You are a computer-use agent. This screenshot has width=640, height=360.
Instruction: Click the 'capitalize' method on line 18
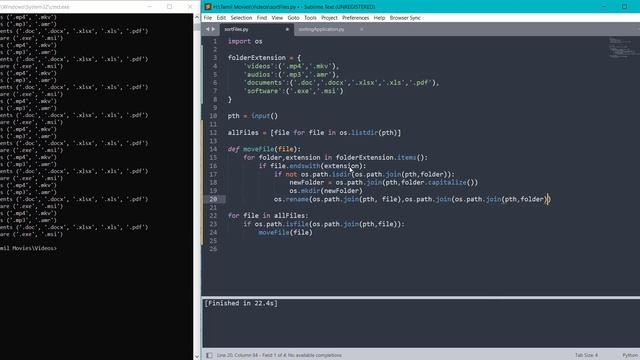tap(447, 182)
